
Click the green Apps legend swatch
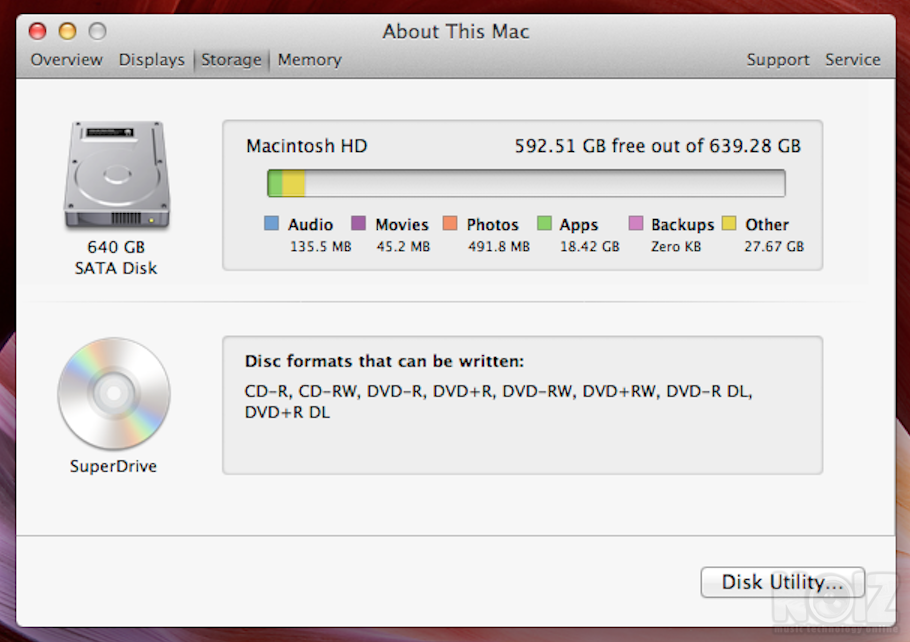click(544, 223)
